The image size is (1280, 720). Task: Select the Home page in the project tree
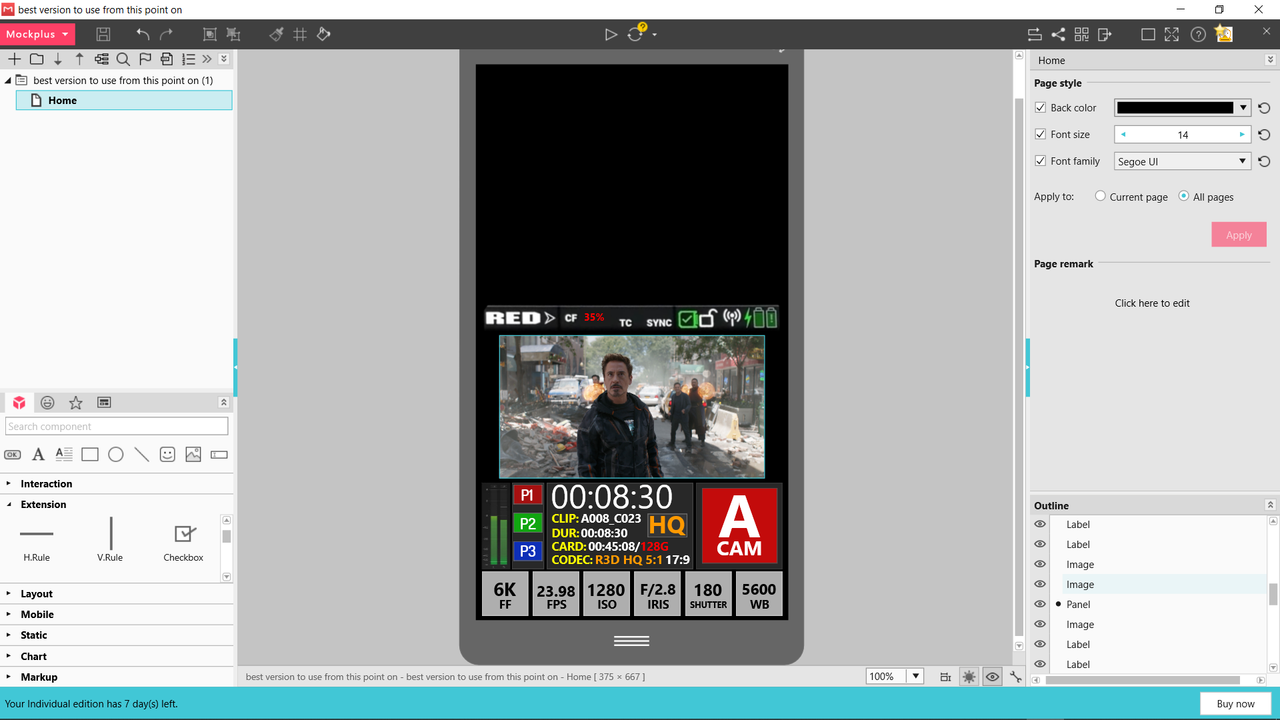[x=124, y=100]
